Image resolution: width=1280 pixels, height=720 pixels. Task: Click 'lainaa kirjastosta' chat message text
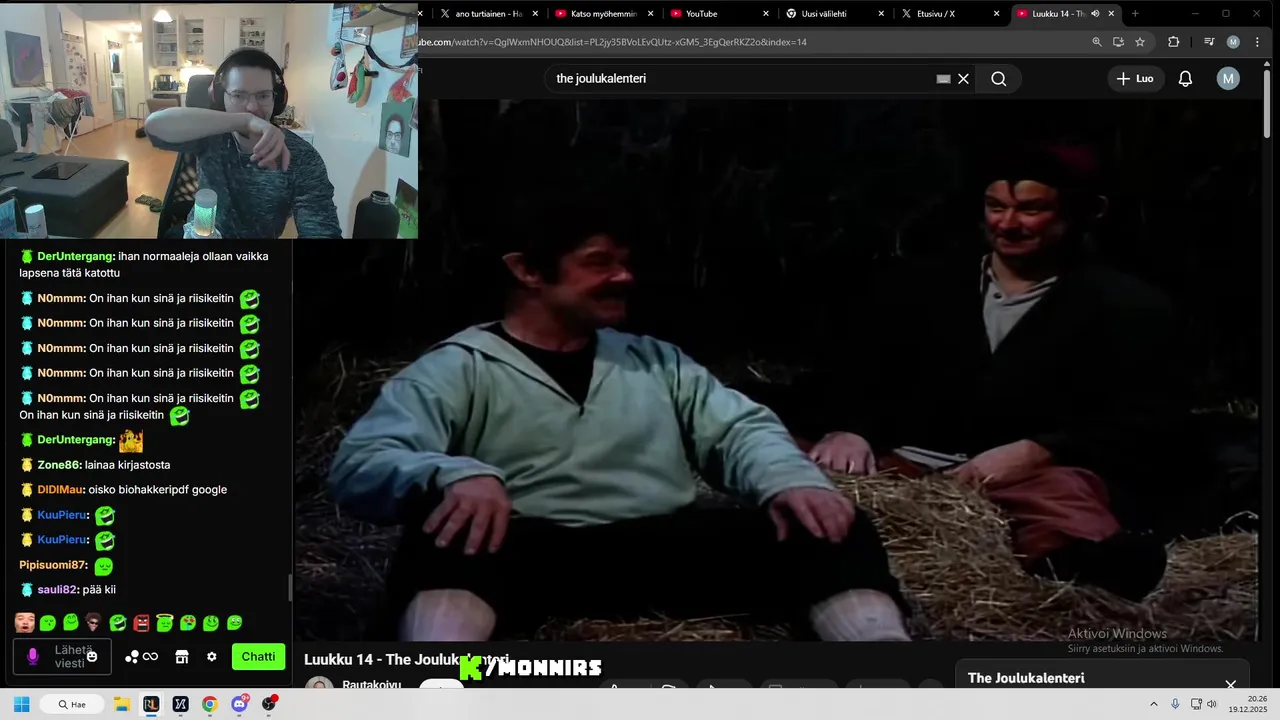coord(127,465)
